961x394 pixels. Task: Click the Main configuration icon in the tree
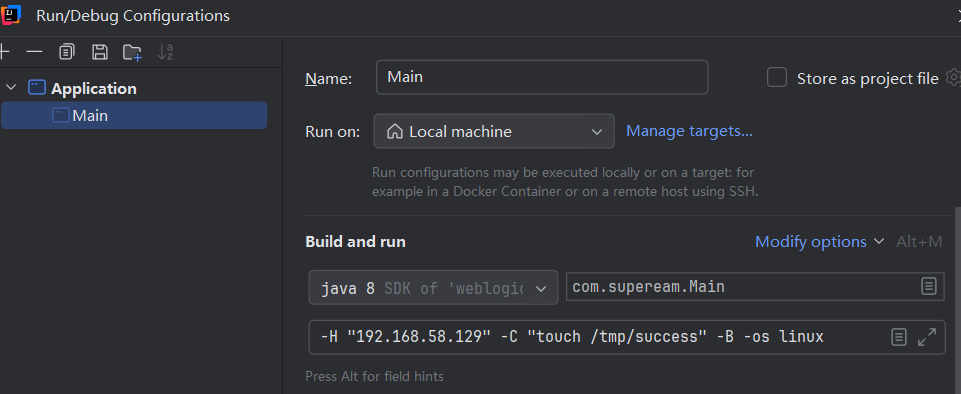[x=61, y=115]
